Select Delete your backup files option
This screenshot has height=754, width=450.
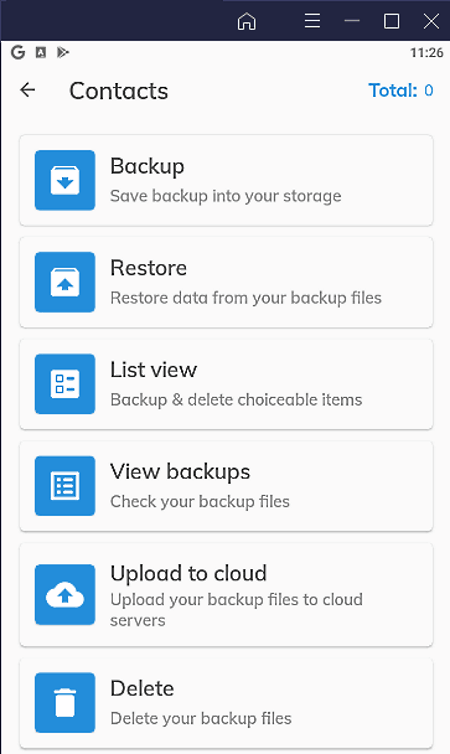coord(200,719)
